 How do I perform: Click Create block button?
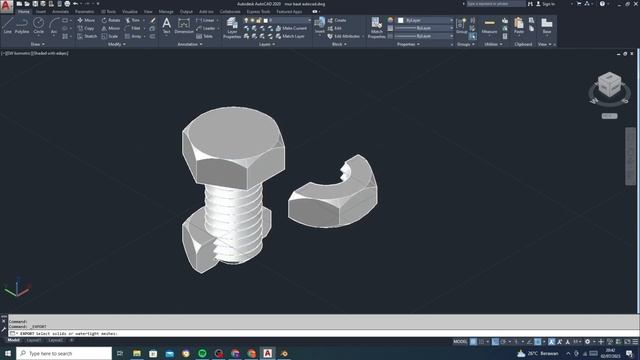[337, 20]
